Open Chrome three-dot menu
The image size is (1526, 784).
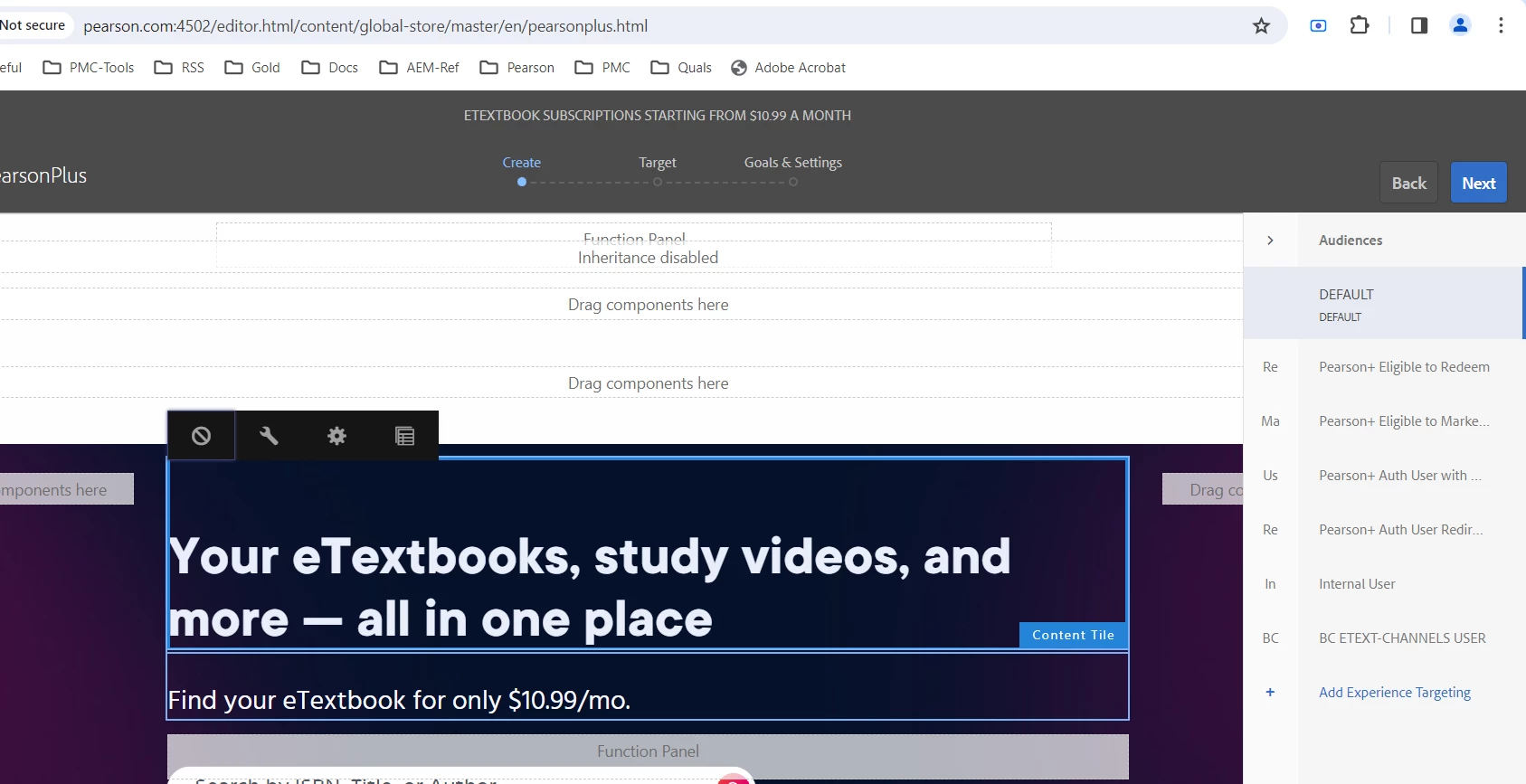(x=1501, y=25)
